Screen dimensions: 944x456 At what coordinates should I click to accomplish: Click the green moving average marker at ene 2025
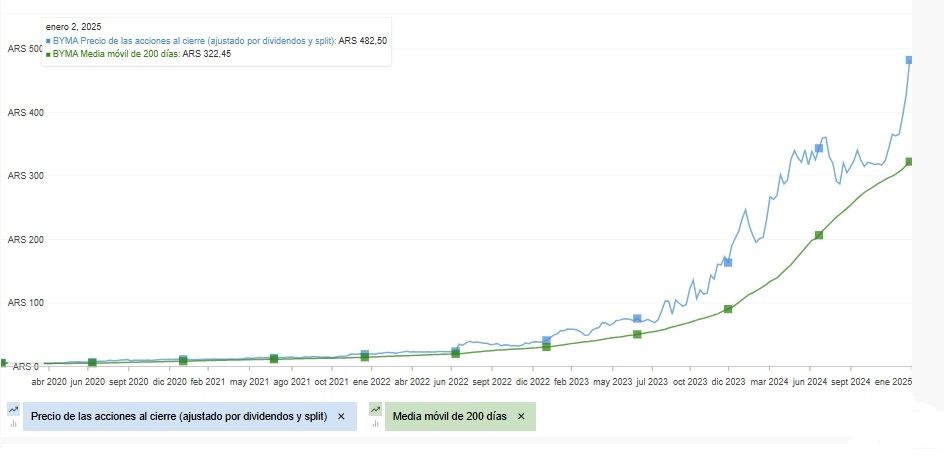pyautogui.click(x=909, y=161)
